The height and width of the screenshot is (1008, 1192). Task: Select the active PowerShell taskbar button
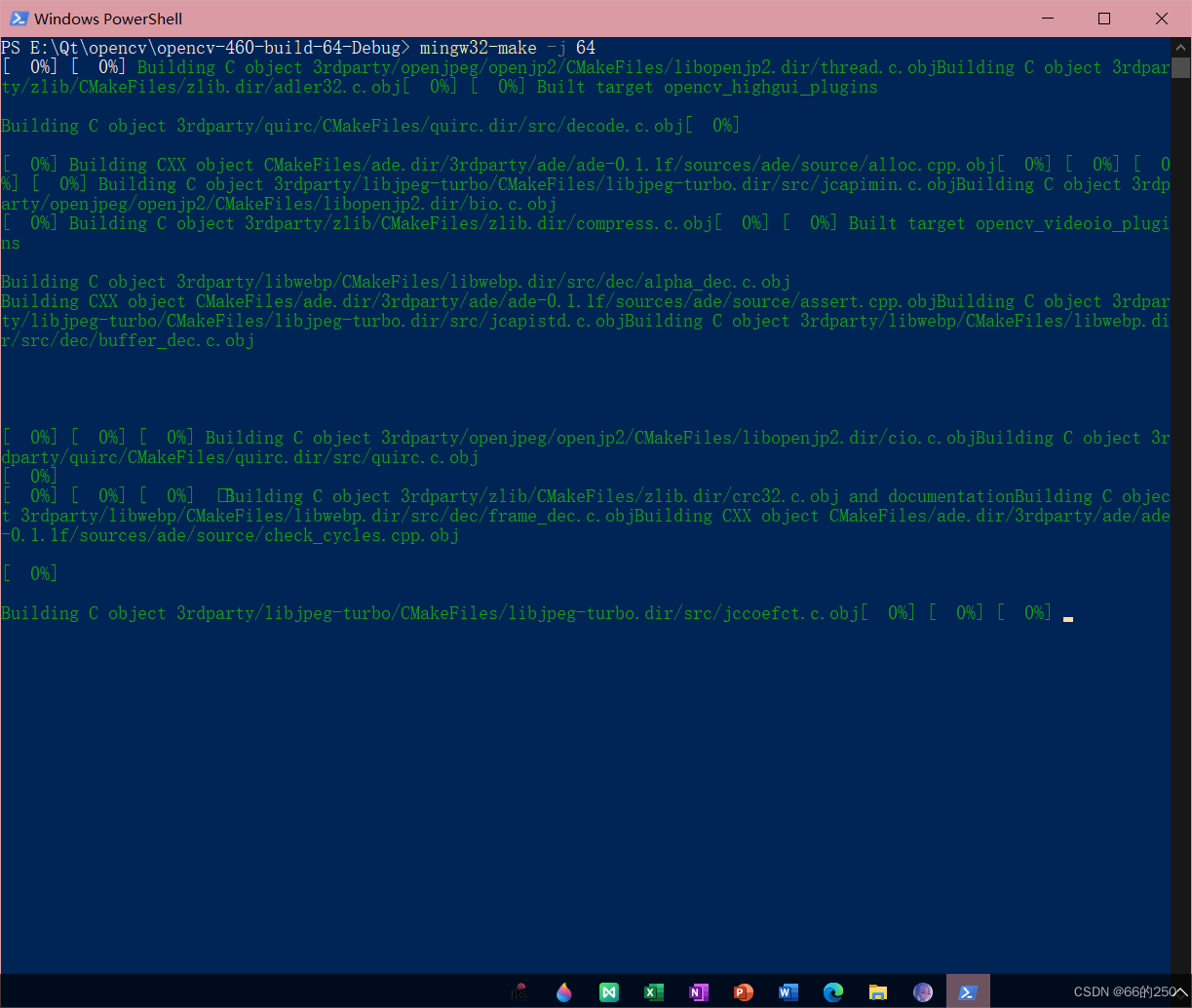click(x=968, y=991)
